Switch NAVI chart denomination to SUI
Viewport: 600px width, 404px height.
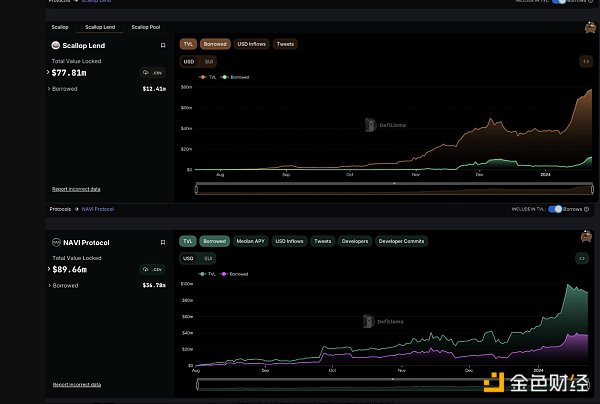click(x=209, y=258)
